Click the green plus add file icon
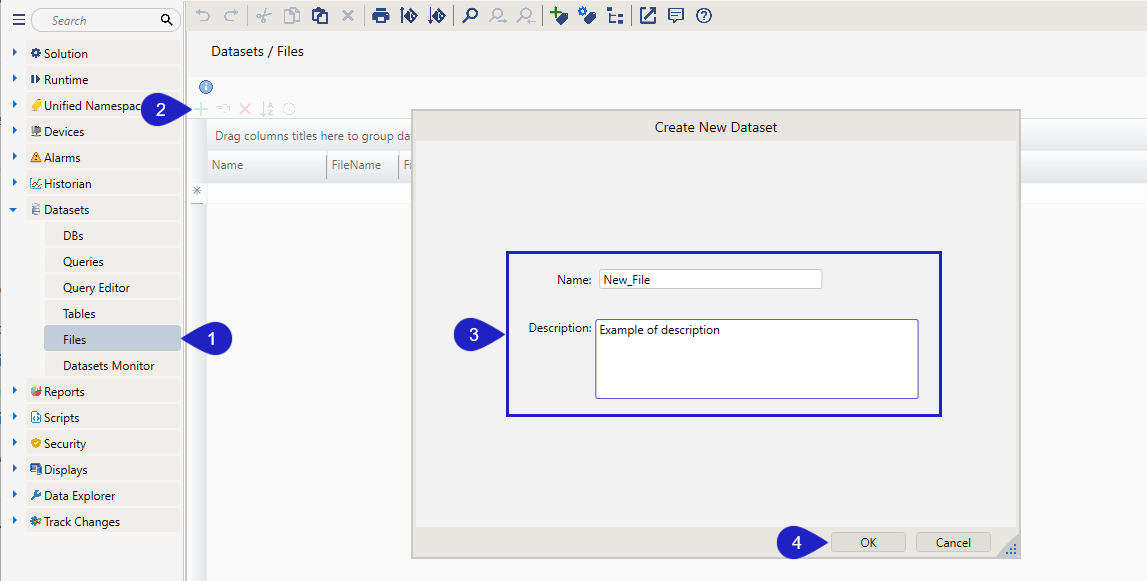Screen dimensions: 1147x581 [x=202, y=109]
